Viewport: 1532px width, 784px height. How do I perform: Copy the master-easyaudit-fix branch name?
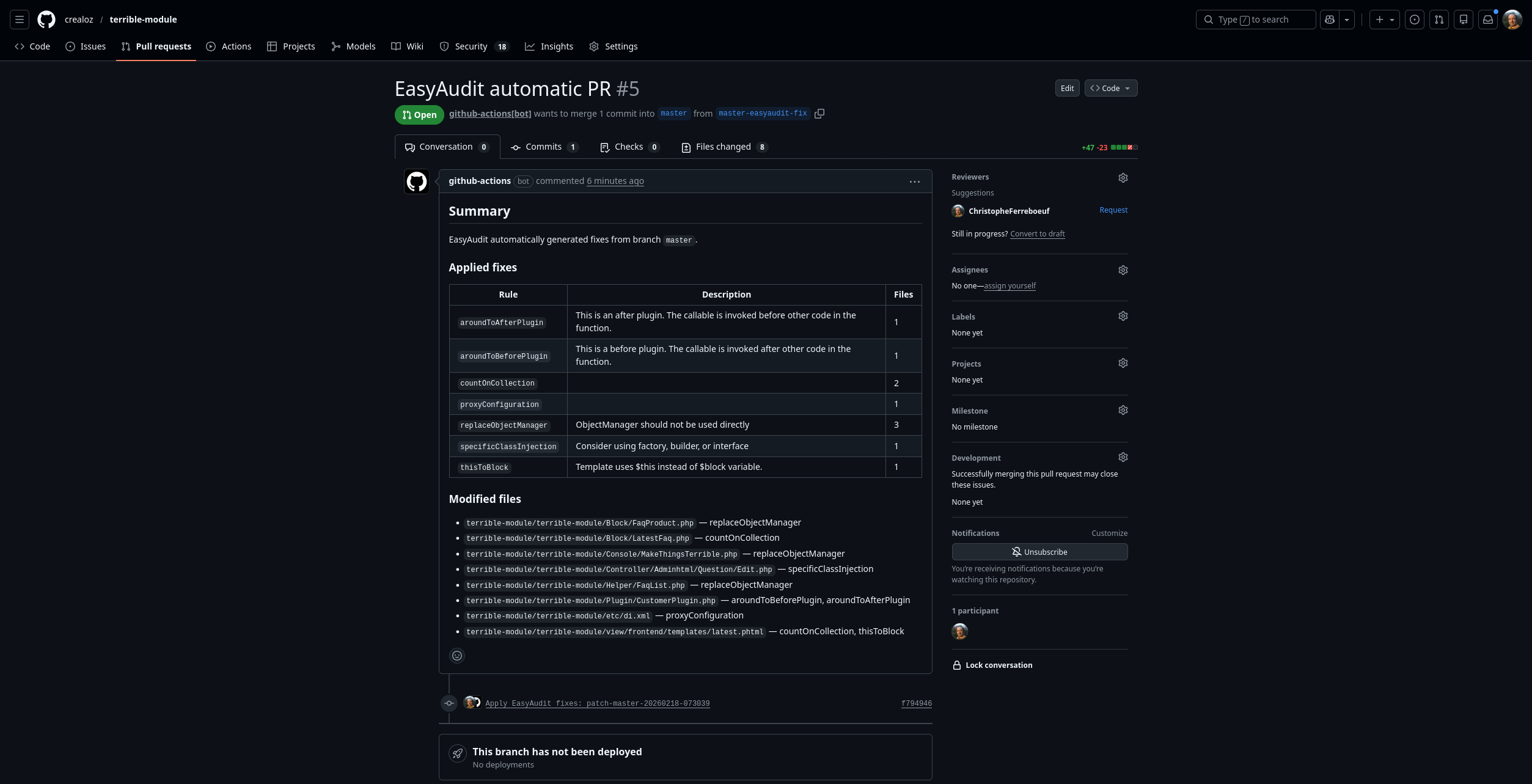click(819, 114)
